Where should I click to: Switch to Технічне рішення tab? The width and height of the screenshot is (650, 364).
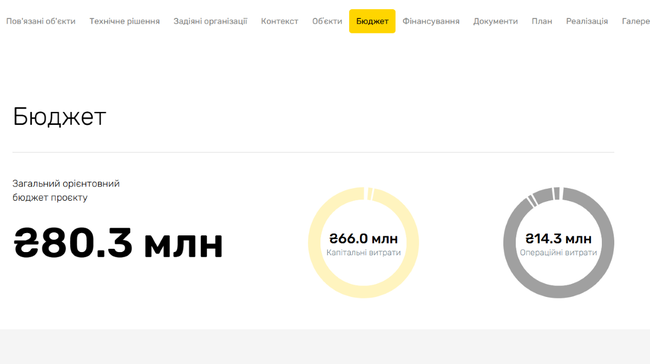click(x=124, y=21)
